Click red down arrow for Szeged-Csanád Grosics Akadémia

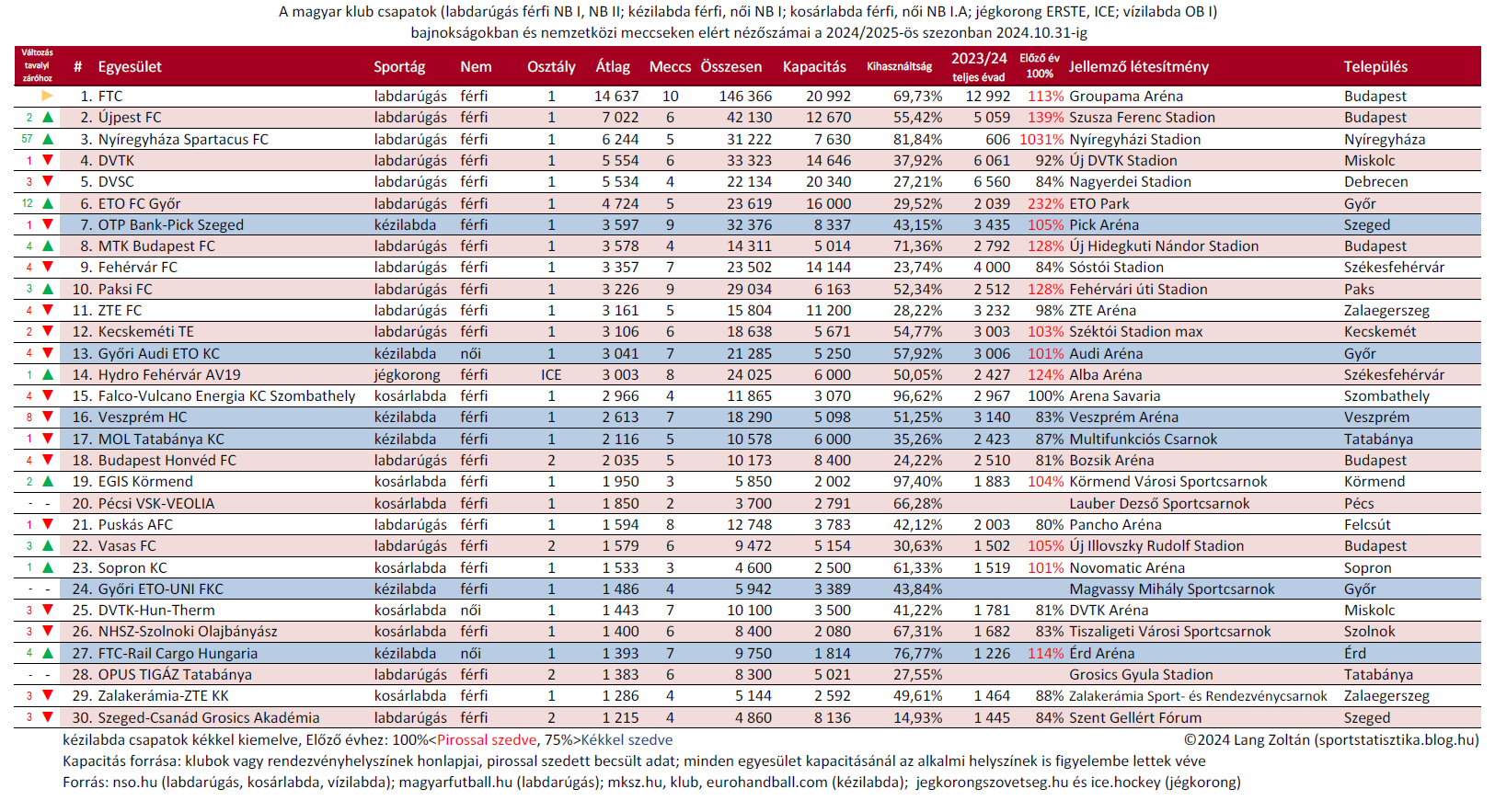tap(48, 717)
